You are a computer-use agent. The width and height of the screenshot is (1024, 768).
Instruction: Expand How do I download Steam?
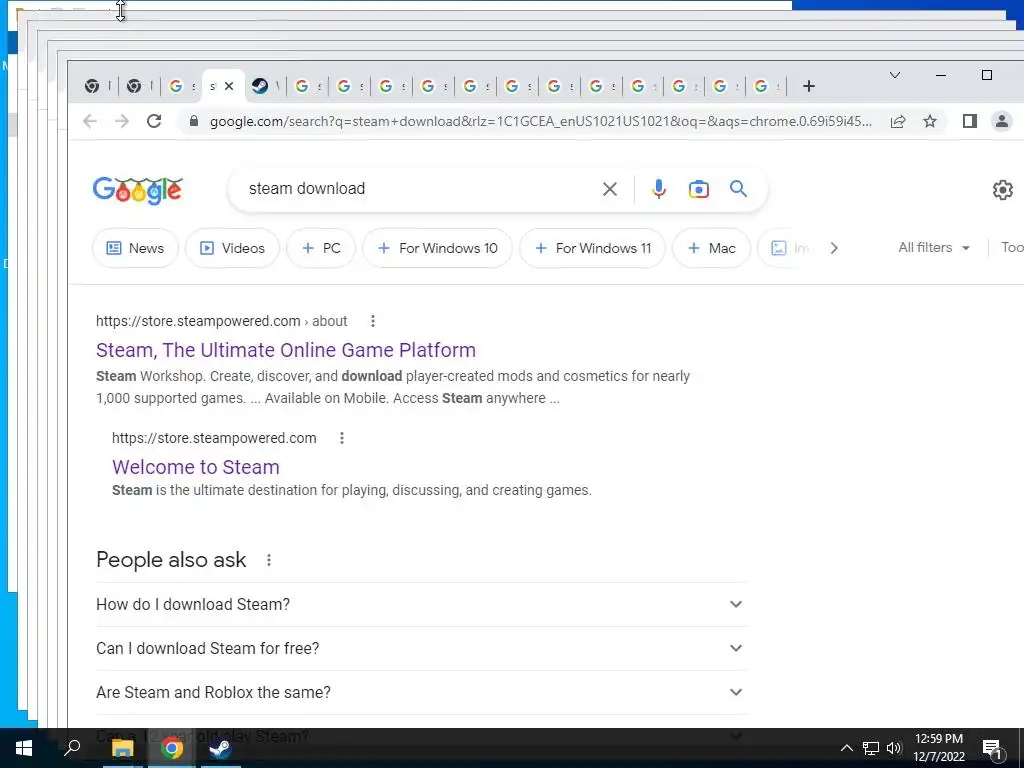tap(421, 605)
